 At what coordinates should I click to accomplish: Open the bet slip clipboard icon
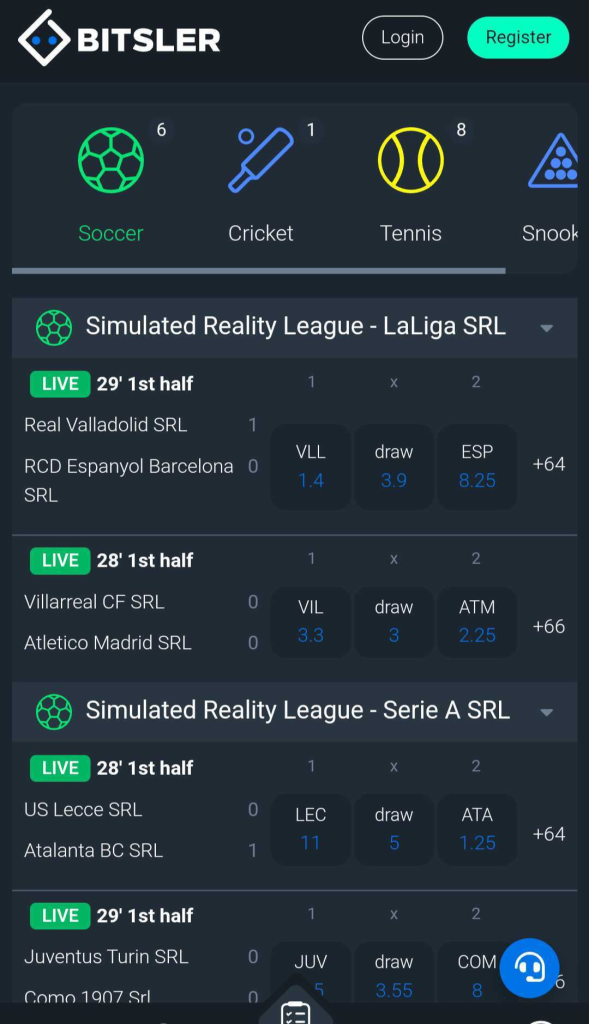295,1012
